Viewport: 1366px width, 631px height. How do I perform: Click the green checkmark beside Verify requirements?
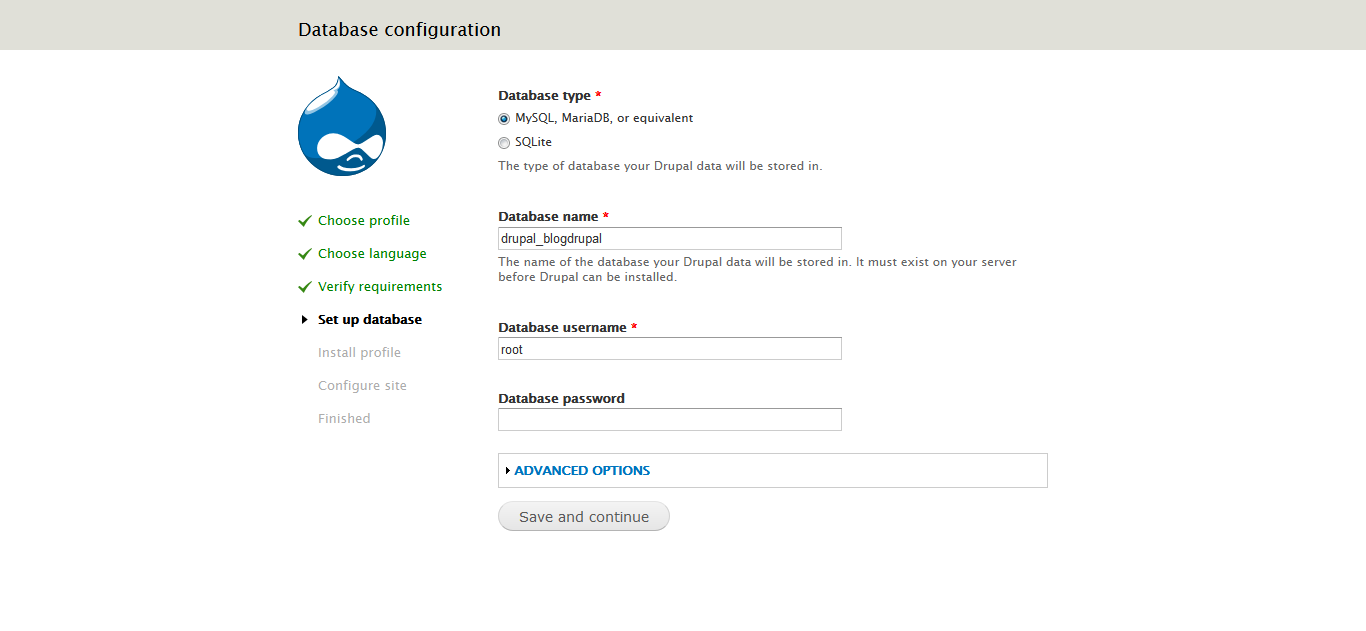(304, 286)
